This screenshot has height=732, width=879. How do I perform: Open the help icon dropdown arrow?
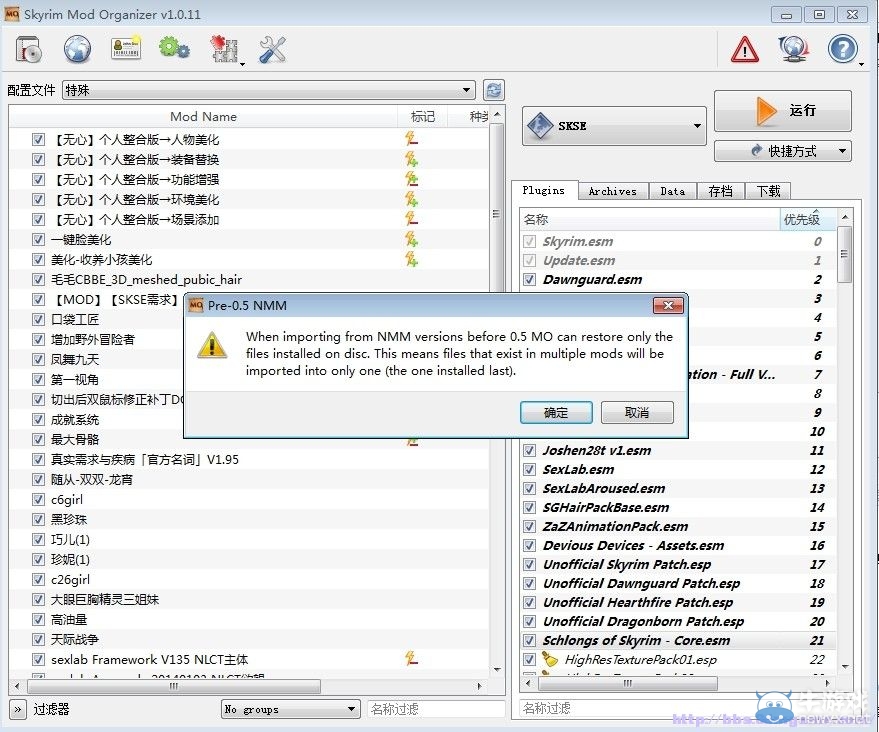point(861,64)
